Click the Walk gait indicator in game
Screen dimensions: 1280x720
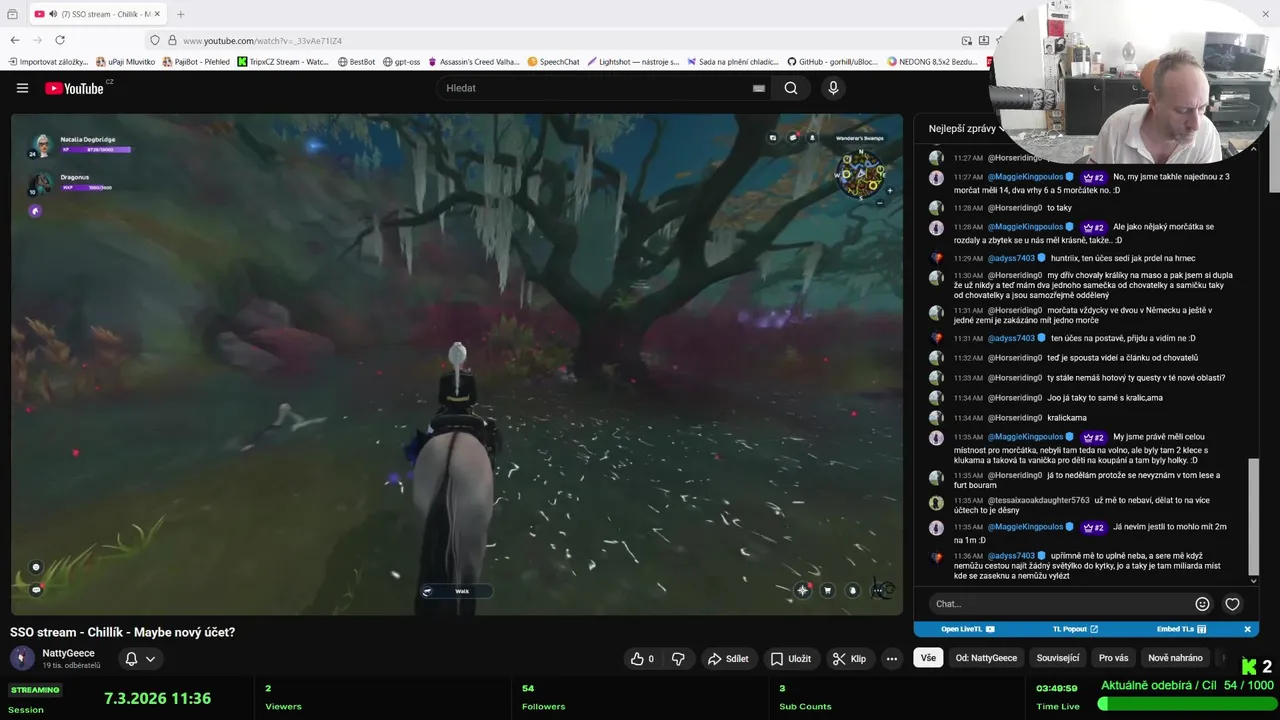click(457, 591)
